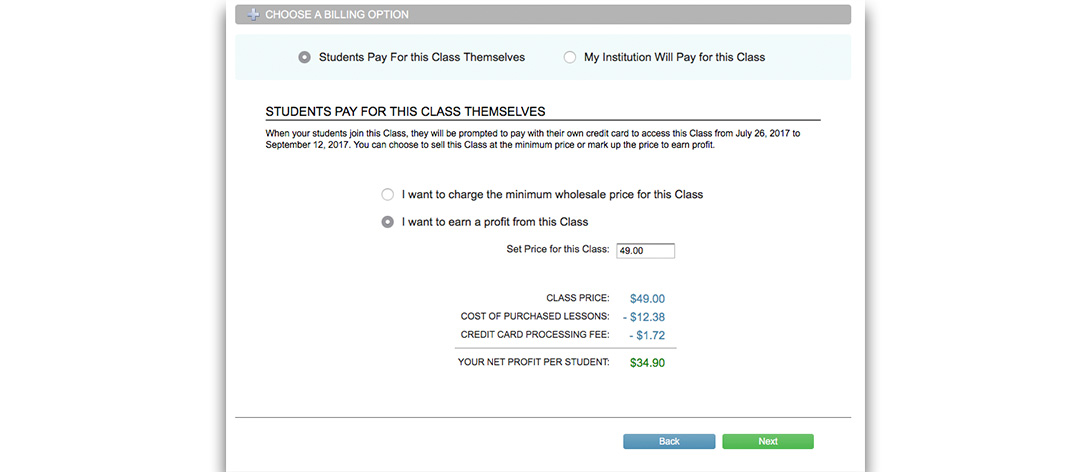This screenshot has width=1092, height=472.
Task: Select the Students Pay radio button
Action: coord(304,58)
